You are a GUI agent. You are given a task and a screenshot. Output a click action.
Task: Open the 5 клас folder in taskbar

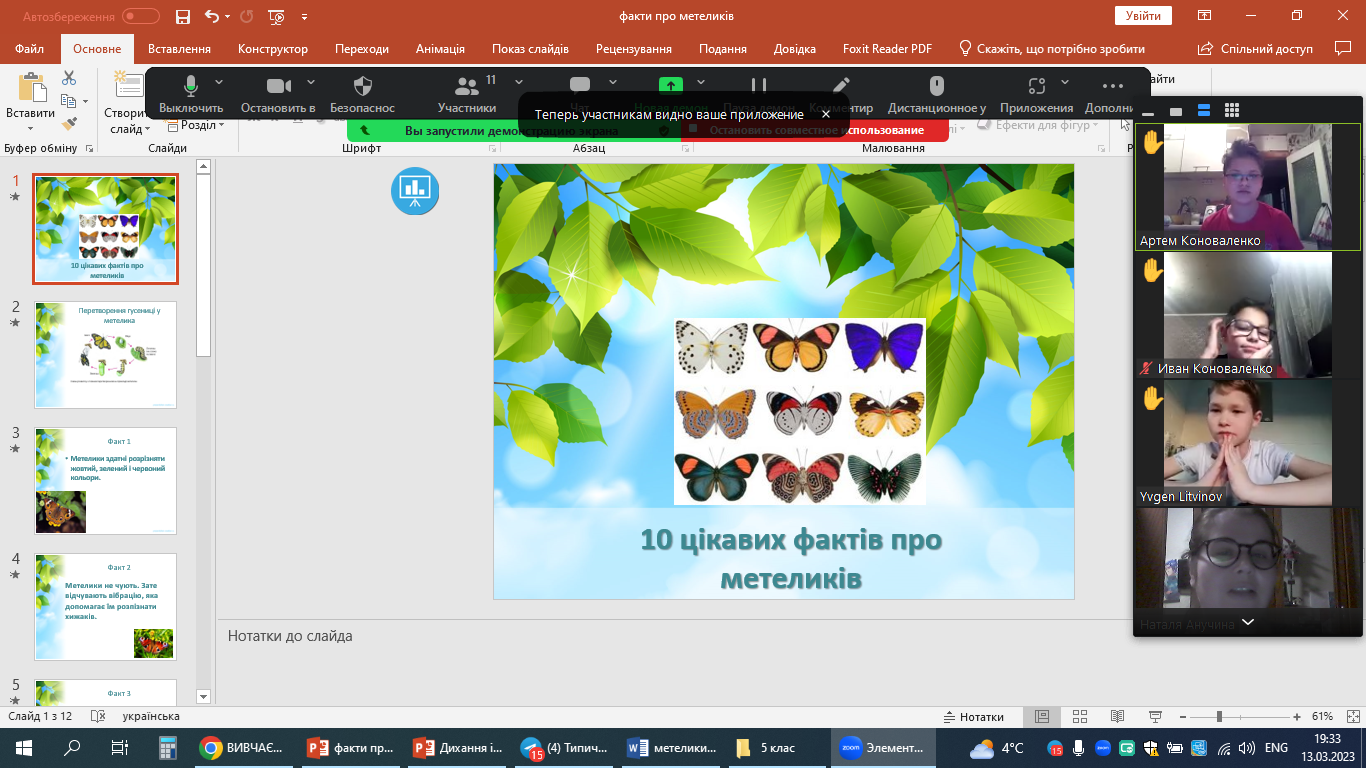(776, 748)
